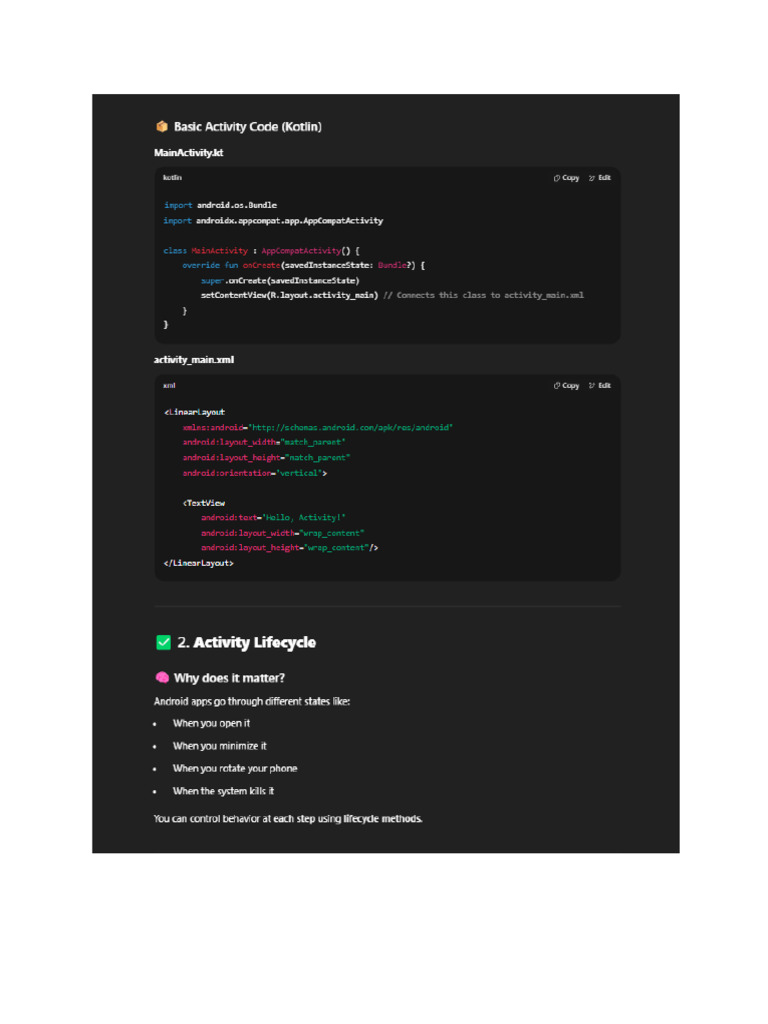Click the bold lifecycle methods text
Screen dimensions: 768x1024
tap(383, 819)
